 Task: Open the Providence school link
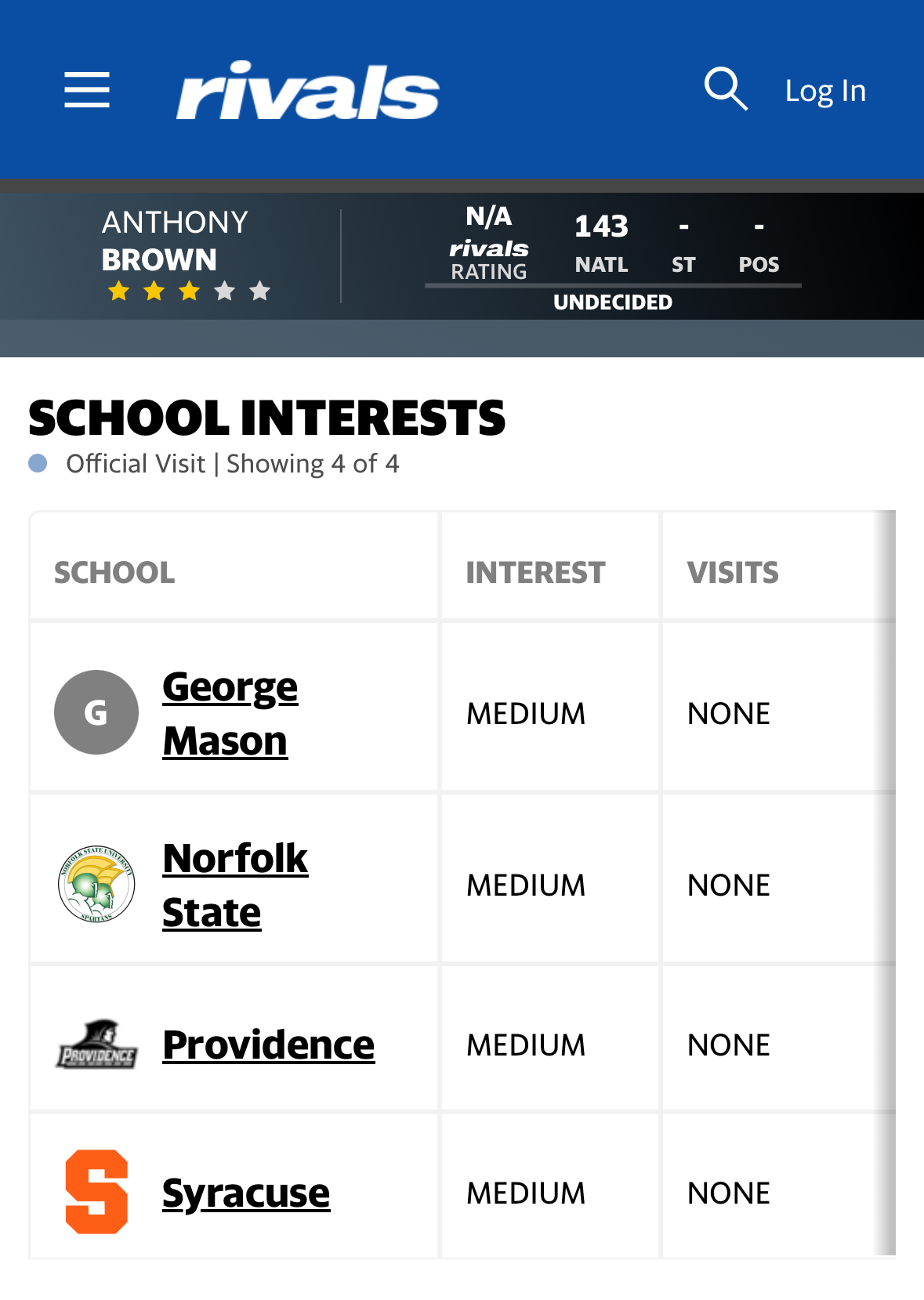[x=269, y=1045]
